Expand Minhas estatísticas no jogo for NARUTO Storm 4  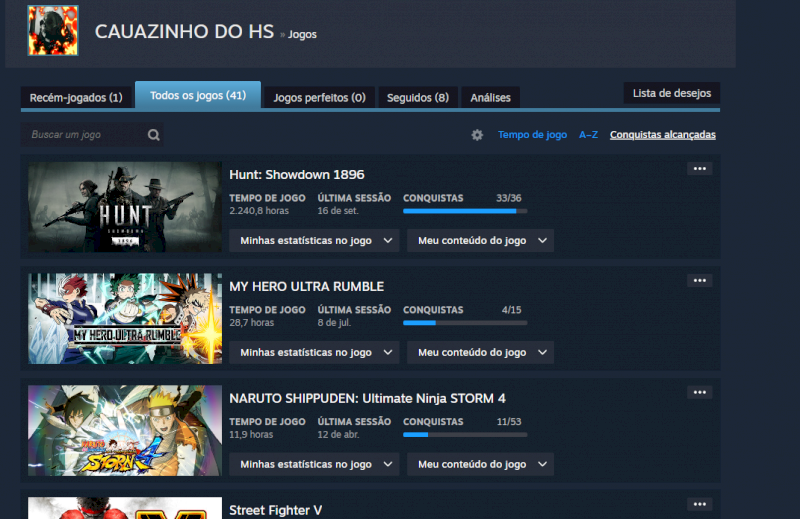(314, 464)
